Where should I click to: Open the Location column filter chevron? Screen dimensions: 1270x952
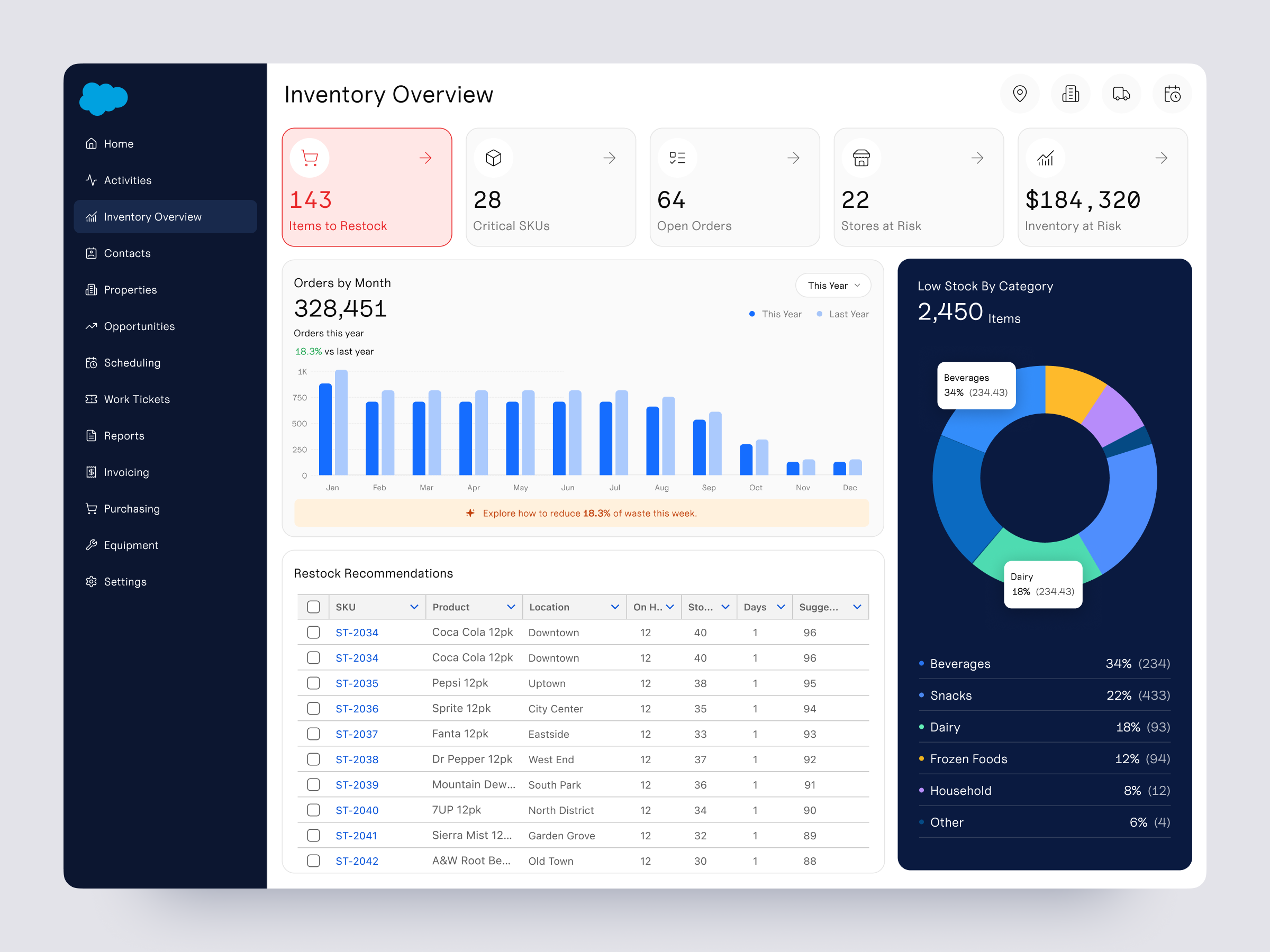click(615, 607)
